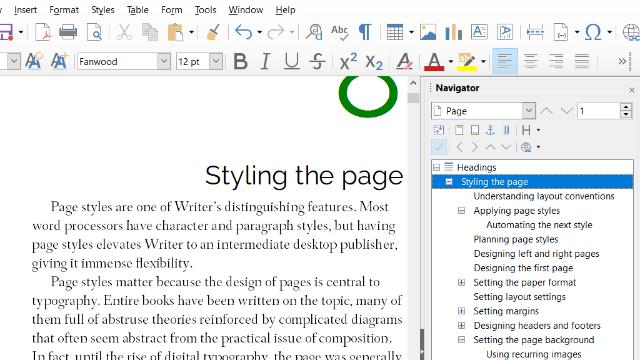Open the Styles menu
The width and height of the screenshot is (640, 360).
point(103,10)
